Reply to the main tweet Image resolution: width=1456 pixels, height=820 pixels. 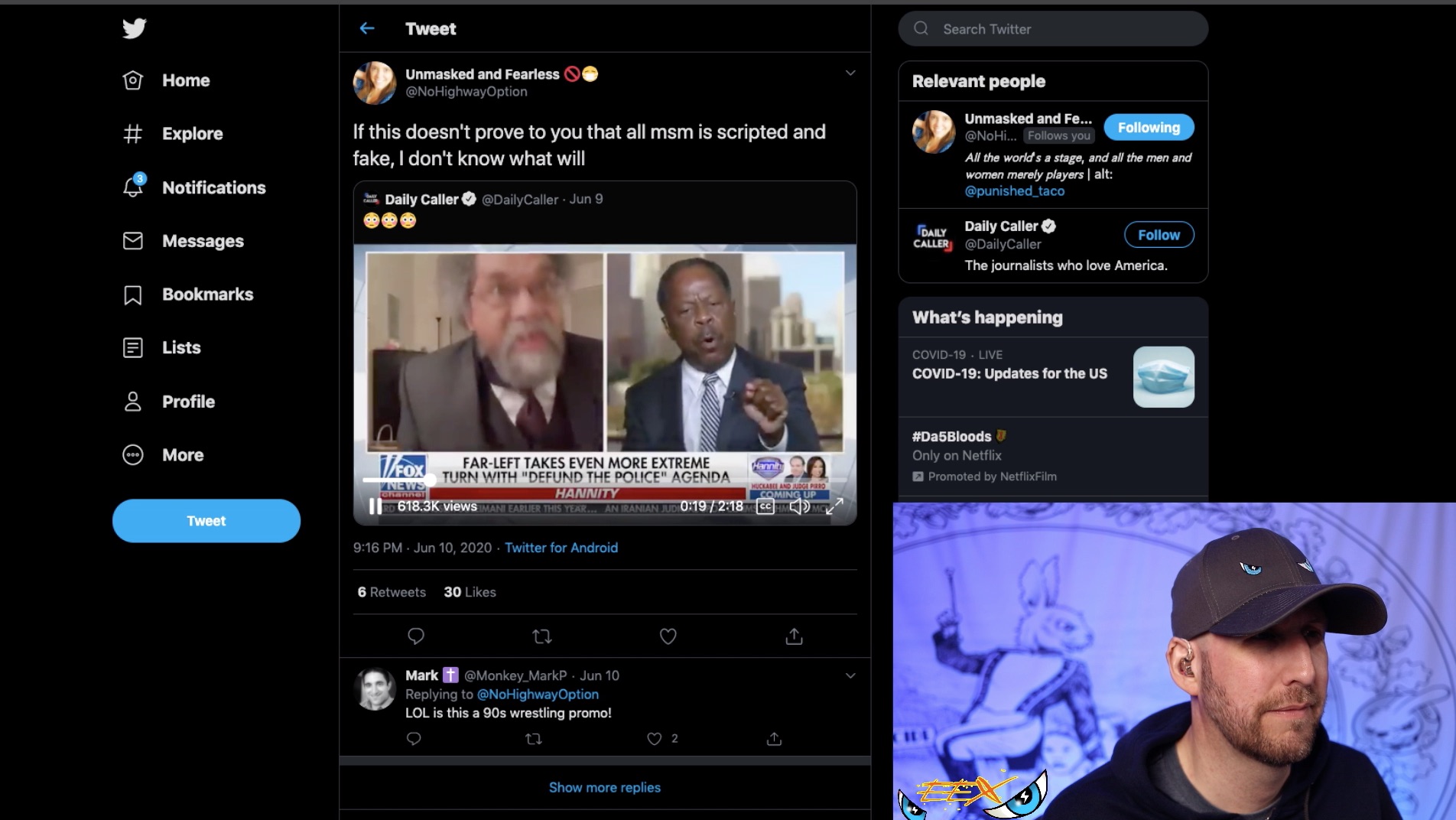[x=416, y=636]
